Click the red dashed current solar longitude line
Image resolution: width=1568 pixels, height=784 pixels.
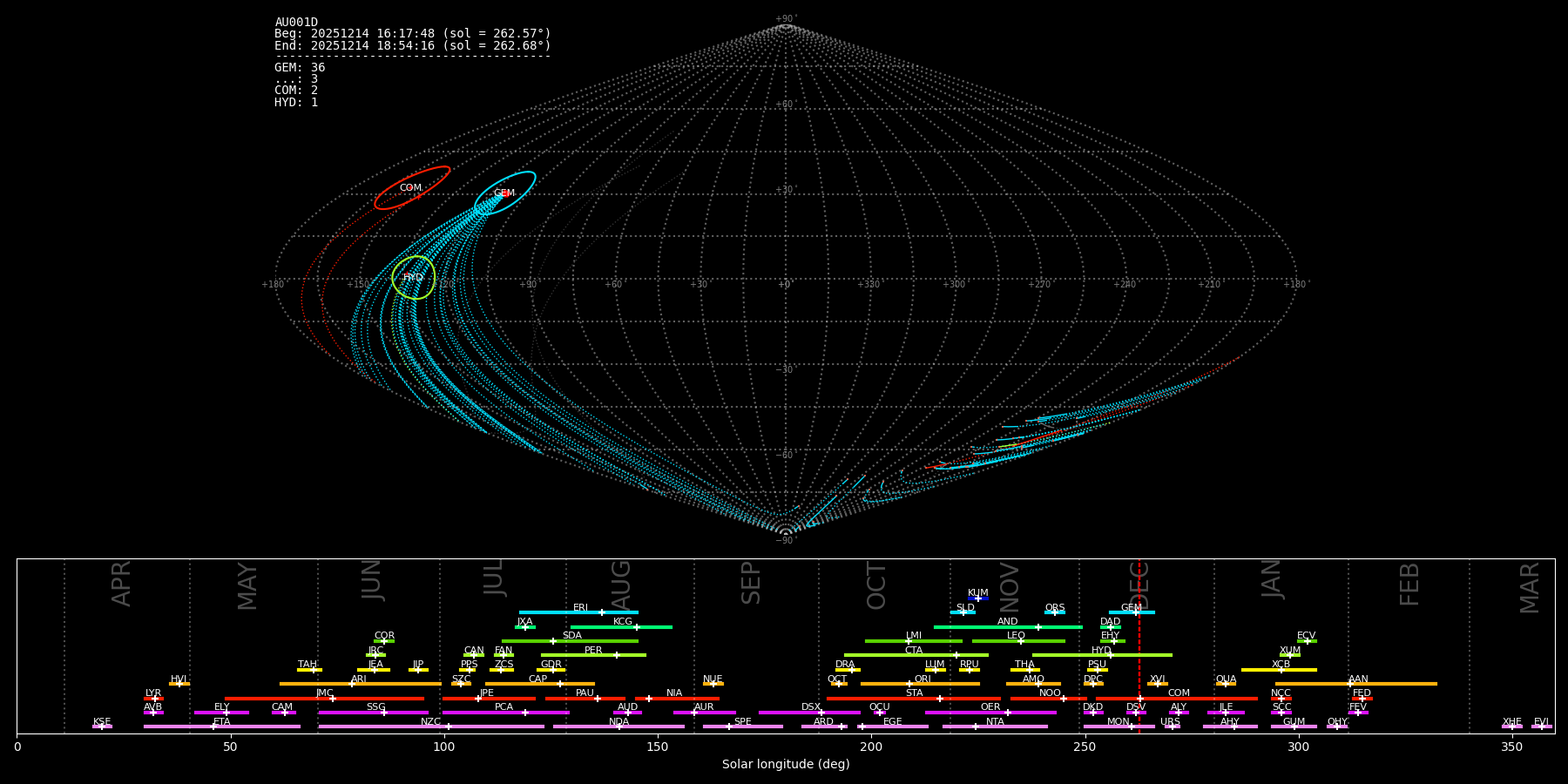tap(1139, 645)
